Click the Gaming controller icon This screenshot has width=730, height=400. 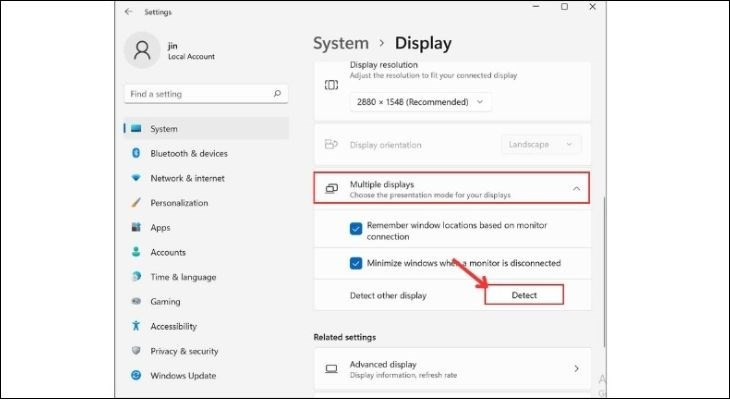[x=136, y=301]
